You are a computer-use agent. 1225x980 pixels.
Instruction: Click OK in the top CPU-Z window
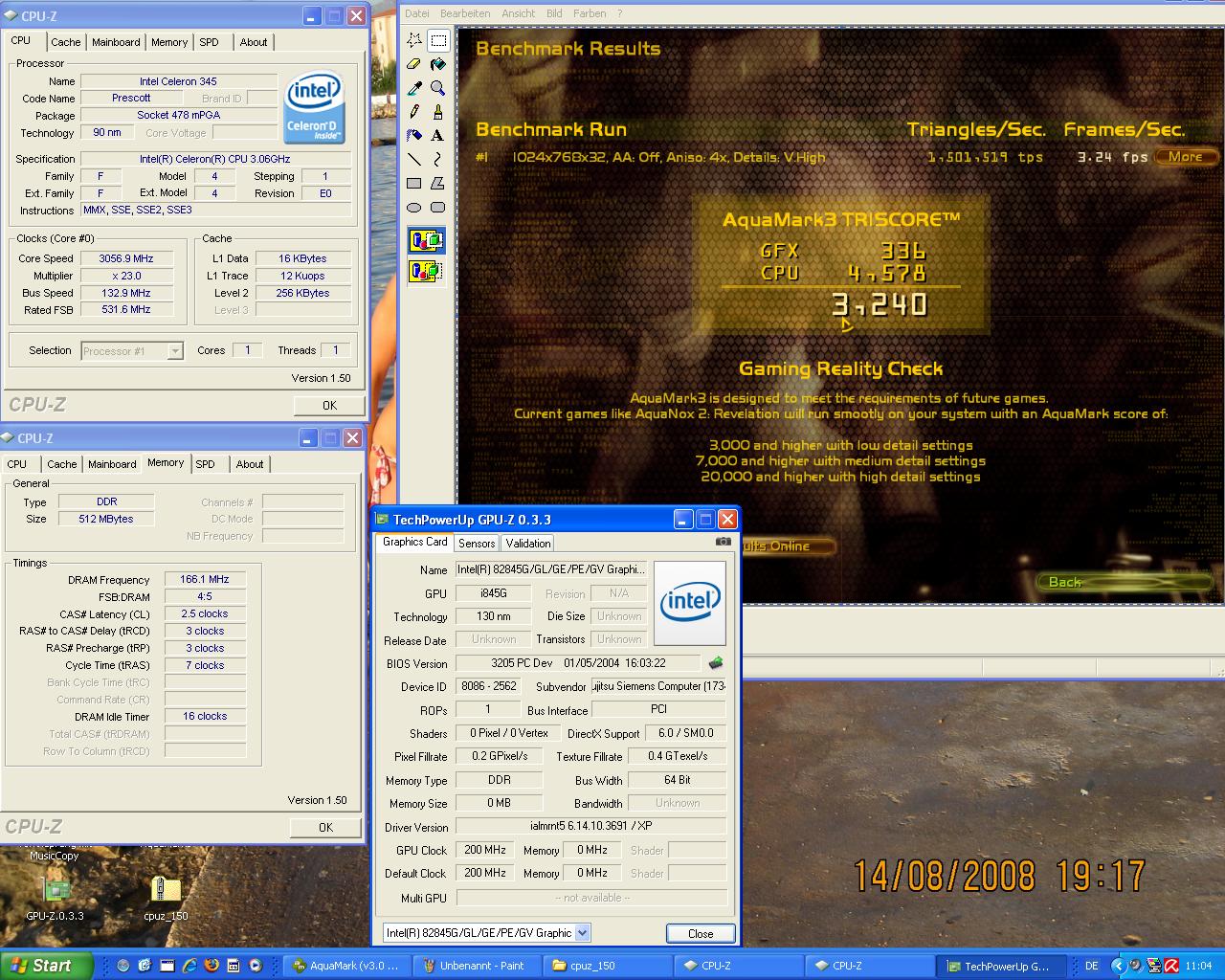[329, 405]
